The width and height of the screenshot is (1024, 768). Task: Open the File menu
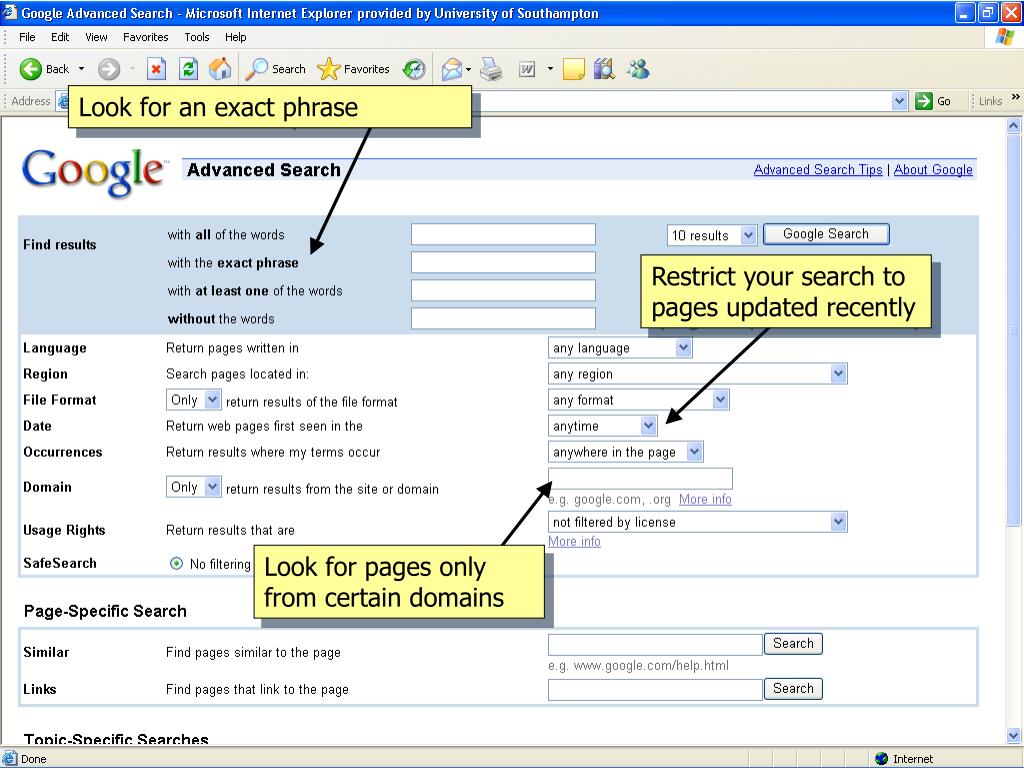pos(27,37)
